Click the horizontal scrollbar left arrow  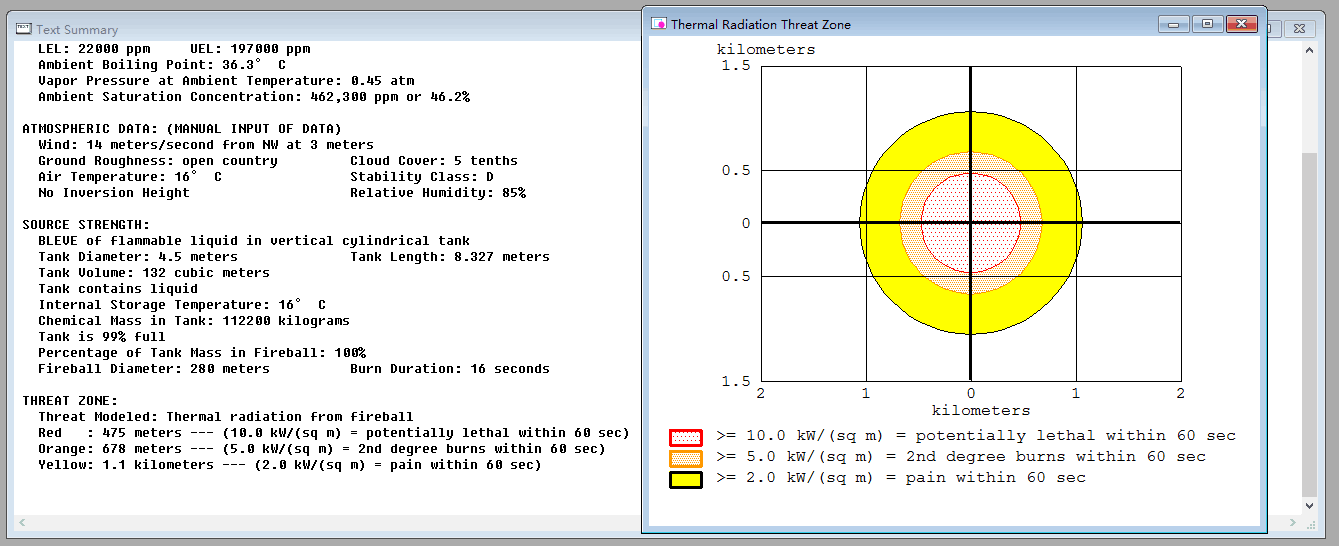[x=23, y=524]
